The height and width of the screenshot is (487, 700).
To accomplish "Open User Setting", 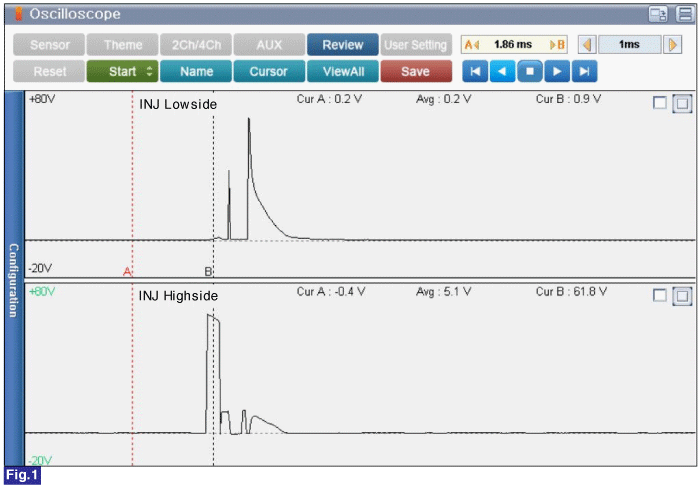I will pos(416,45).
